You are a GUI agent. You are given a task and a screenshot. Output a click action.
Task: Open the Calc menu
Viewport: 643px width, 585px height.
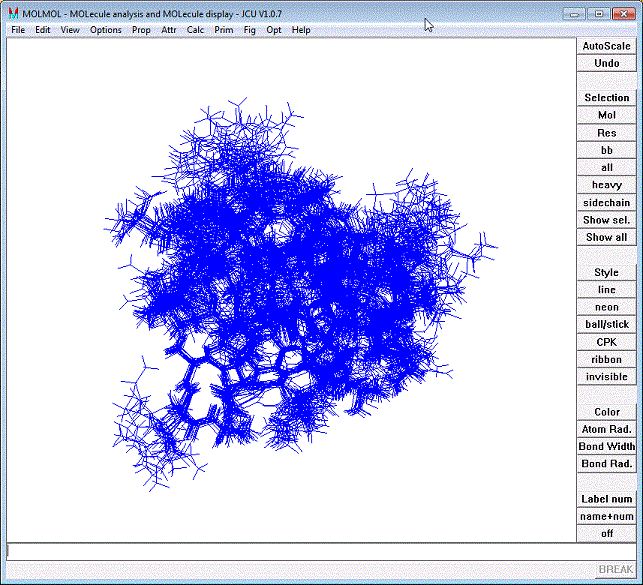tap(195, 30)
